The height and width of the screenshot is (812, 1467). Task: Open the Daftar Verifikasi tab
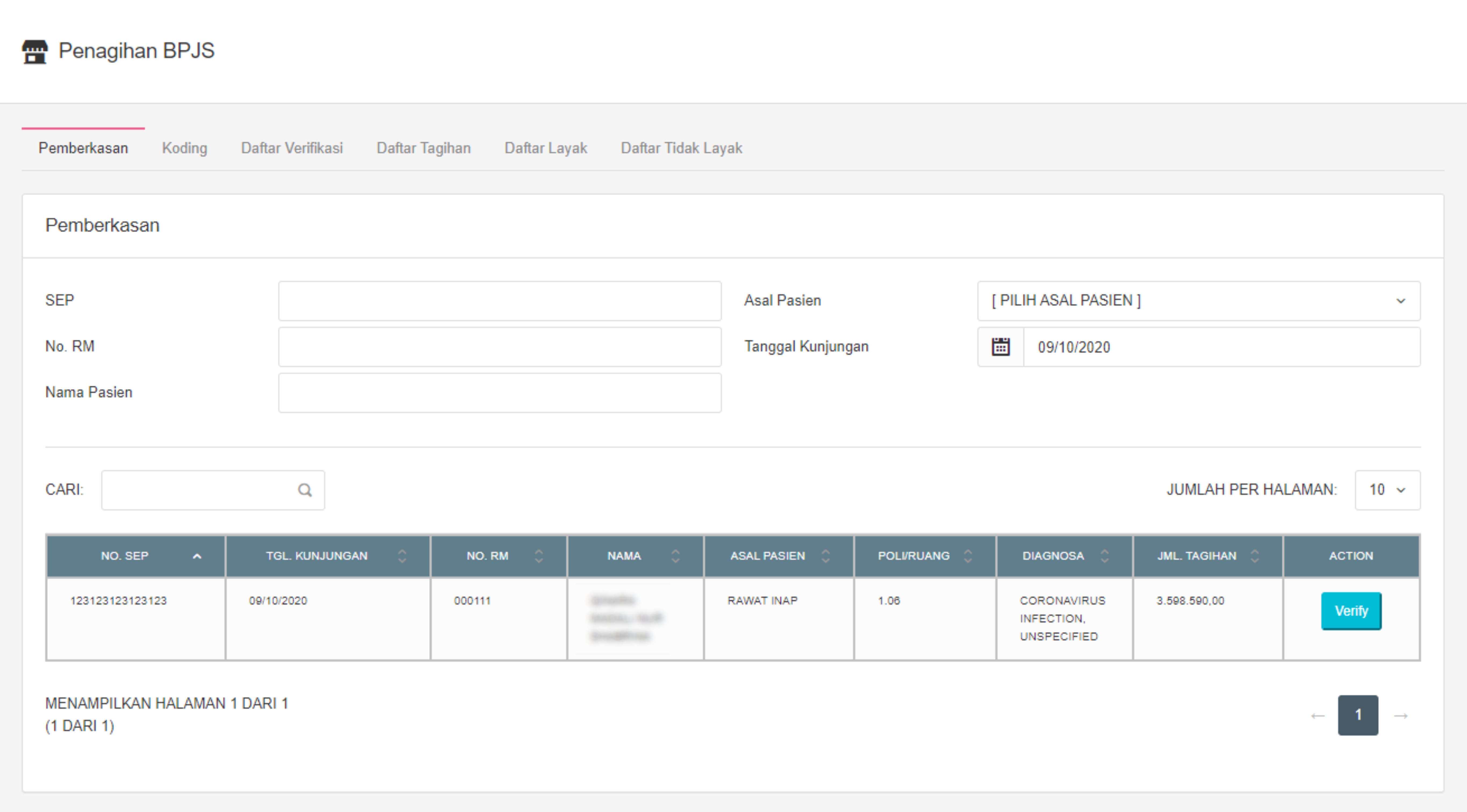point(291,148)
